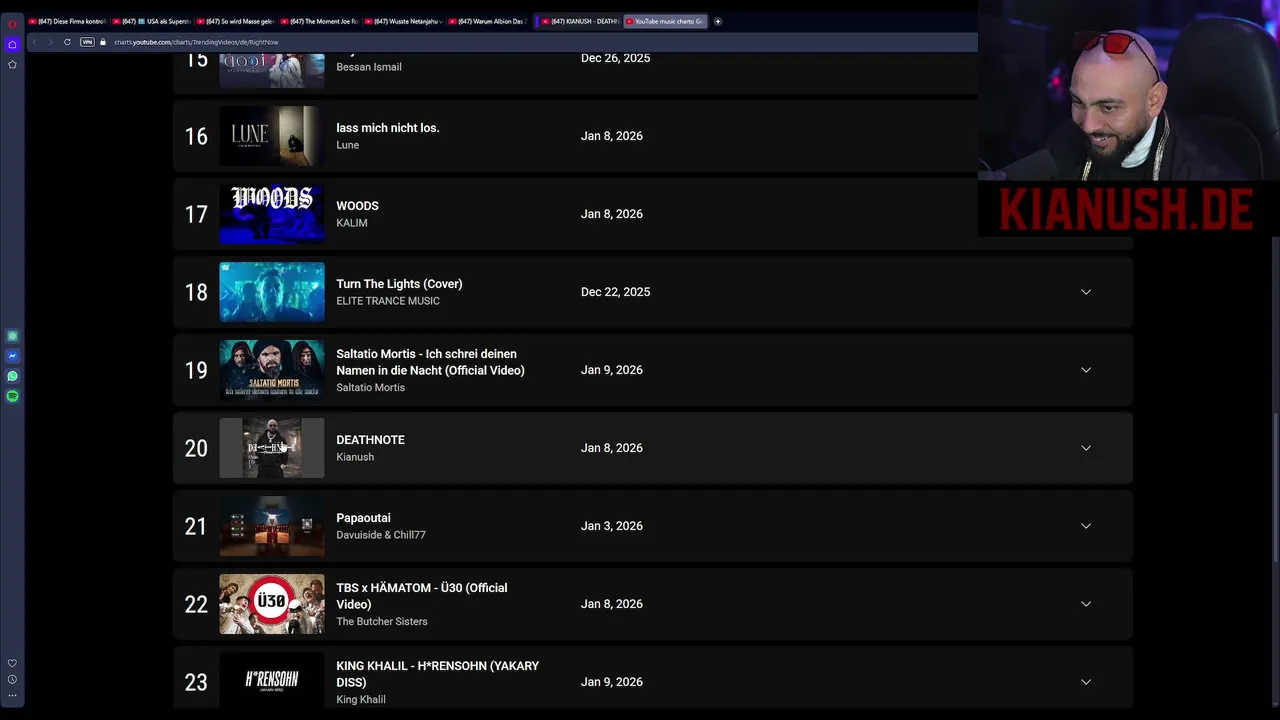
Task: Open the Papaoutai video thumbnail
Action: coord(272,526)
